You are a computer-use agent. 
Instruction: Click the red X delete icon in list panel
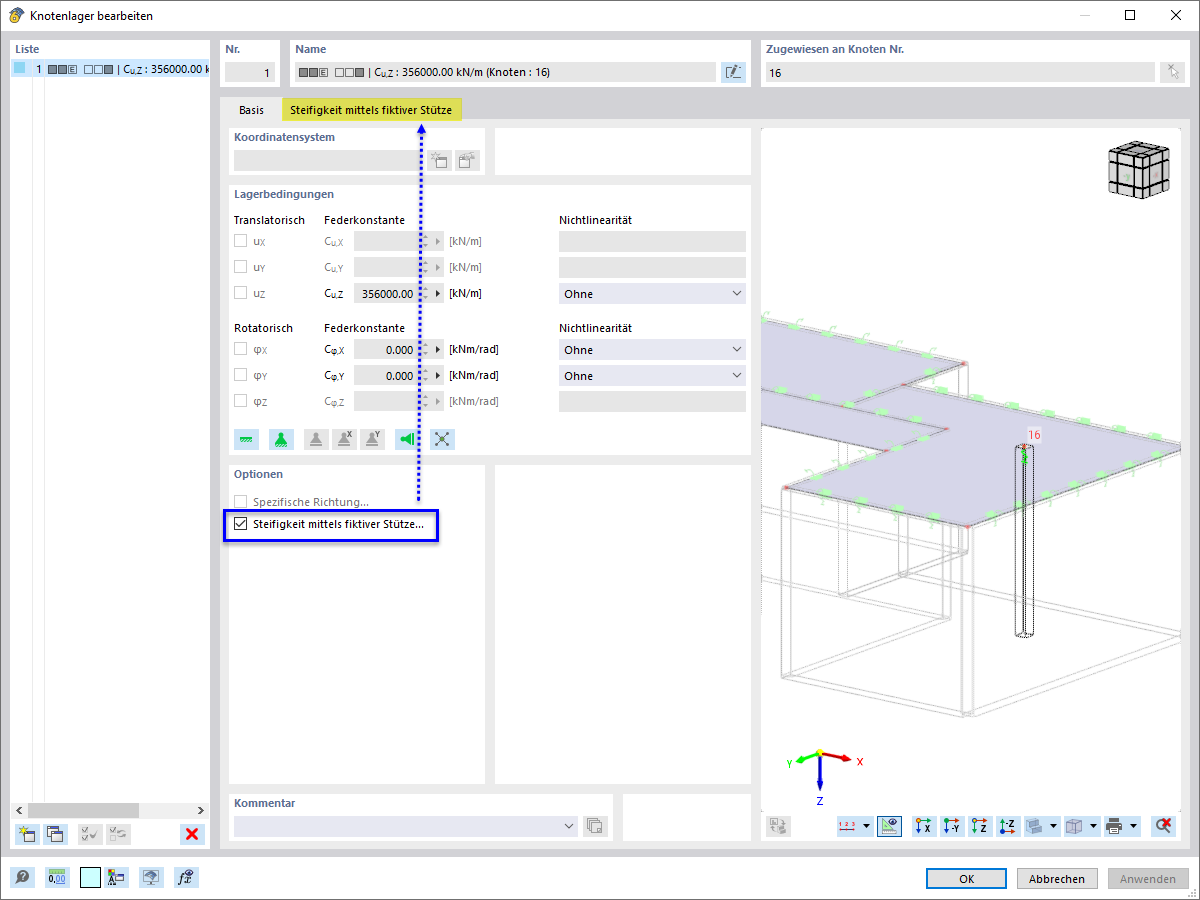(x=192, y=834)
